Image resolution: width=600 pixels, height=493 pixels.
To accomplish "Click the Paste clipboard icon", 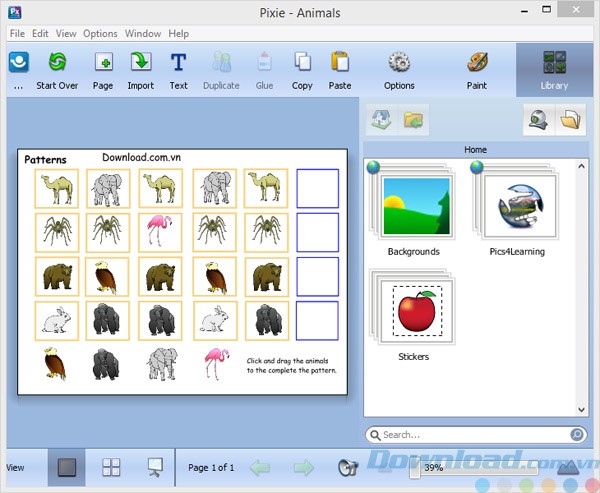I will click(340, 68).
